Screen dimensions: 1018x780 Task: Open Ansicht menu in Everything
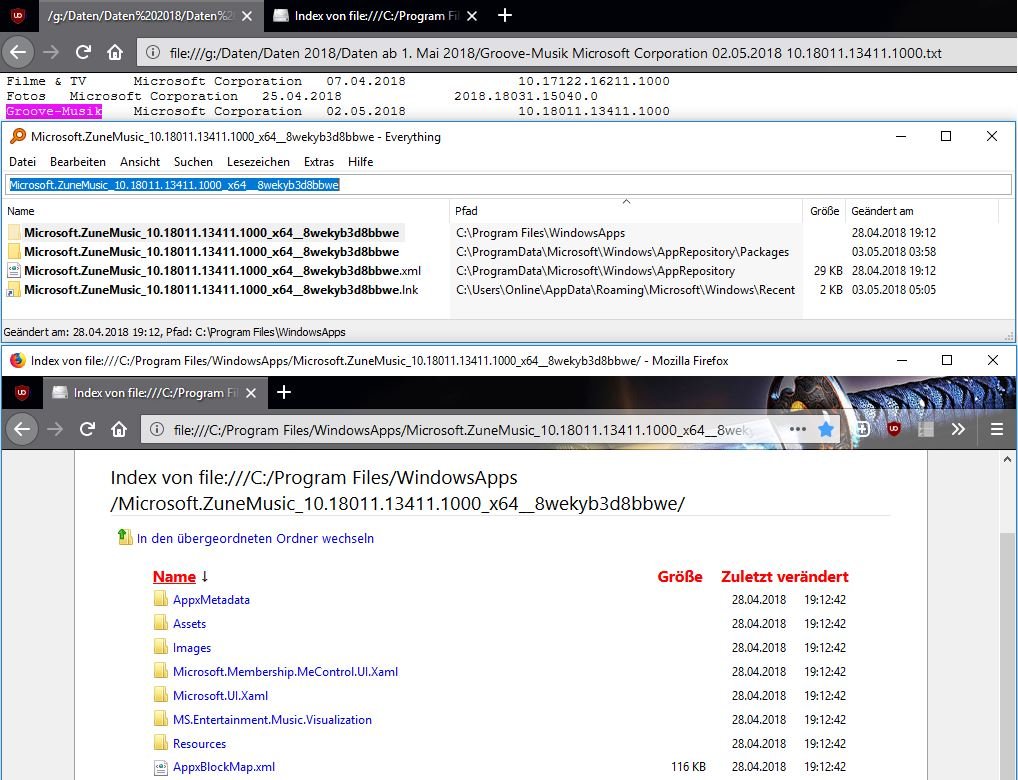(140, 162)
